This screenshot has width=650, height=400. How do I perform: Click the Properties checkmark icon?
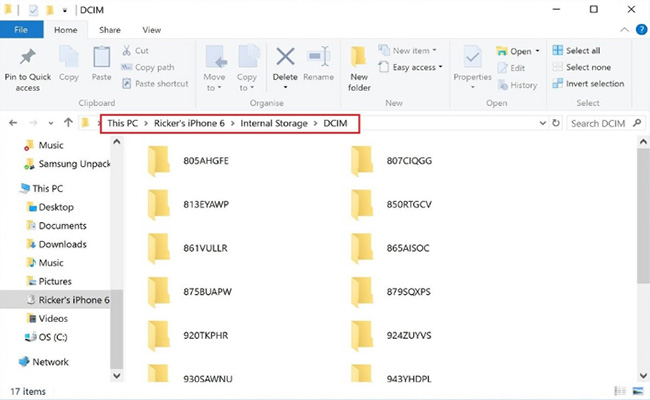472,58
